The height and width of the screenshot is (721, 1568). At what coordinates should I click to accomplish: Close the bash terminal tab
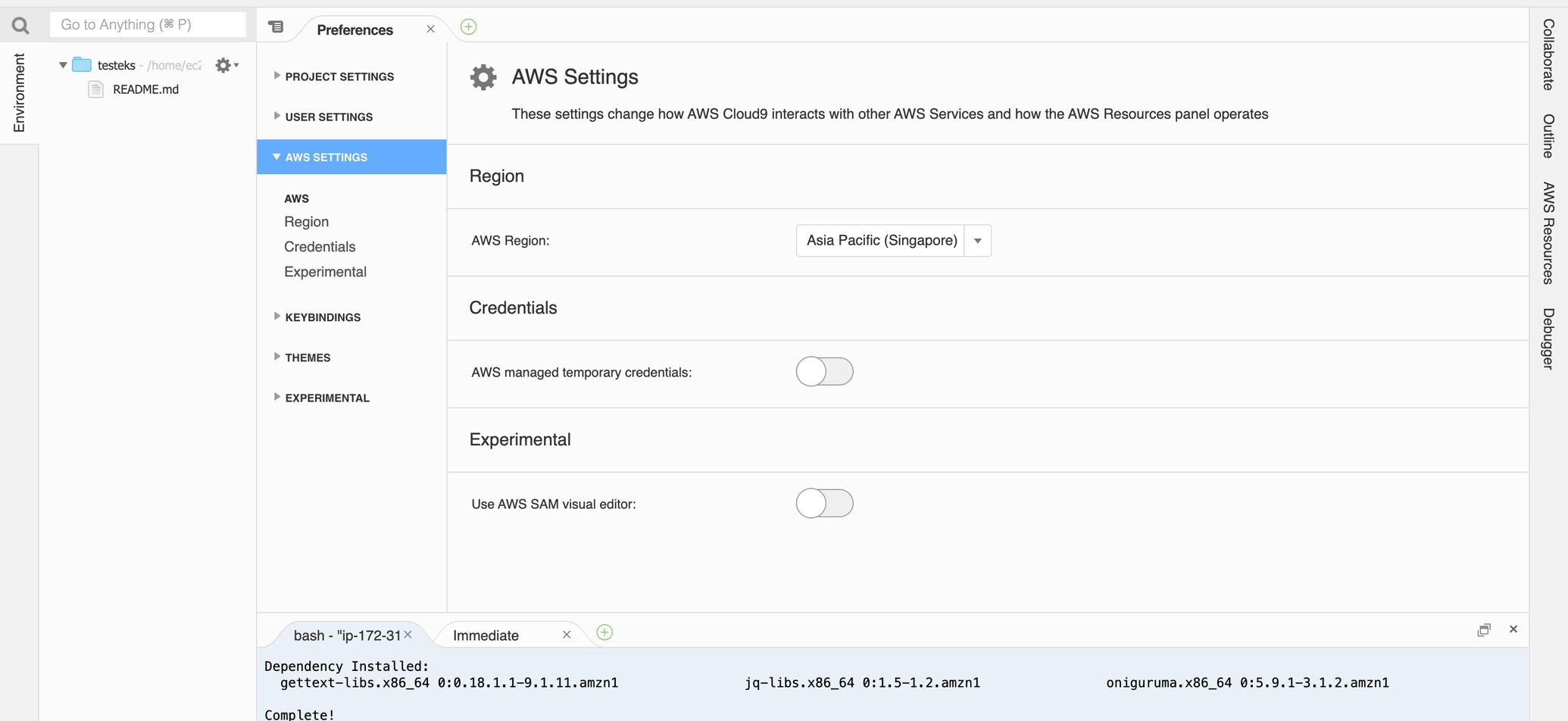[408, 635]
